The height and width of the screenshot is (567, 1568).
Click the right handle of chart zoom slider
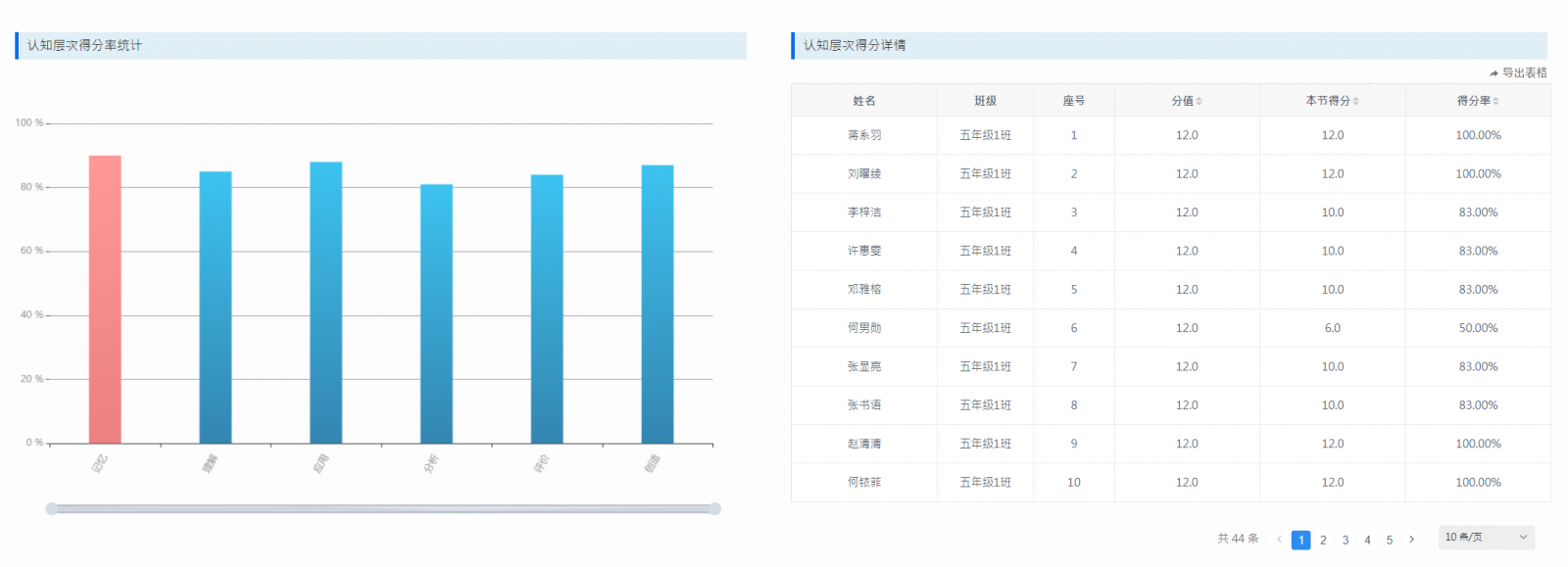coord(715,508)
